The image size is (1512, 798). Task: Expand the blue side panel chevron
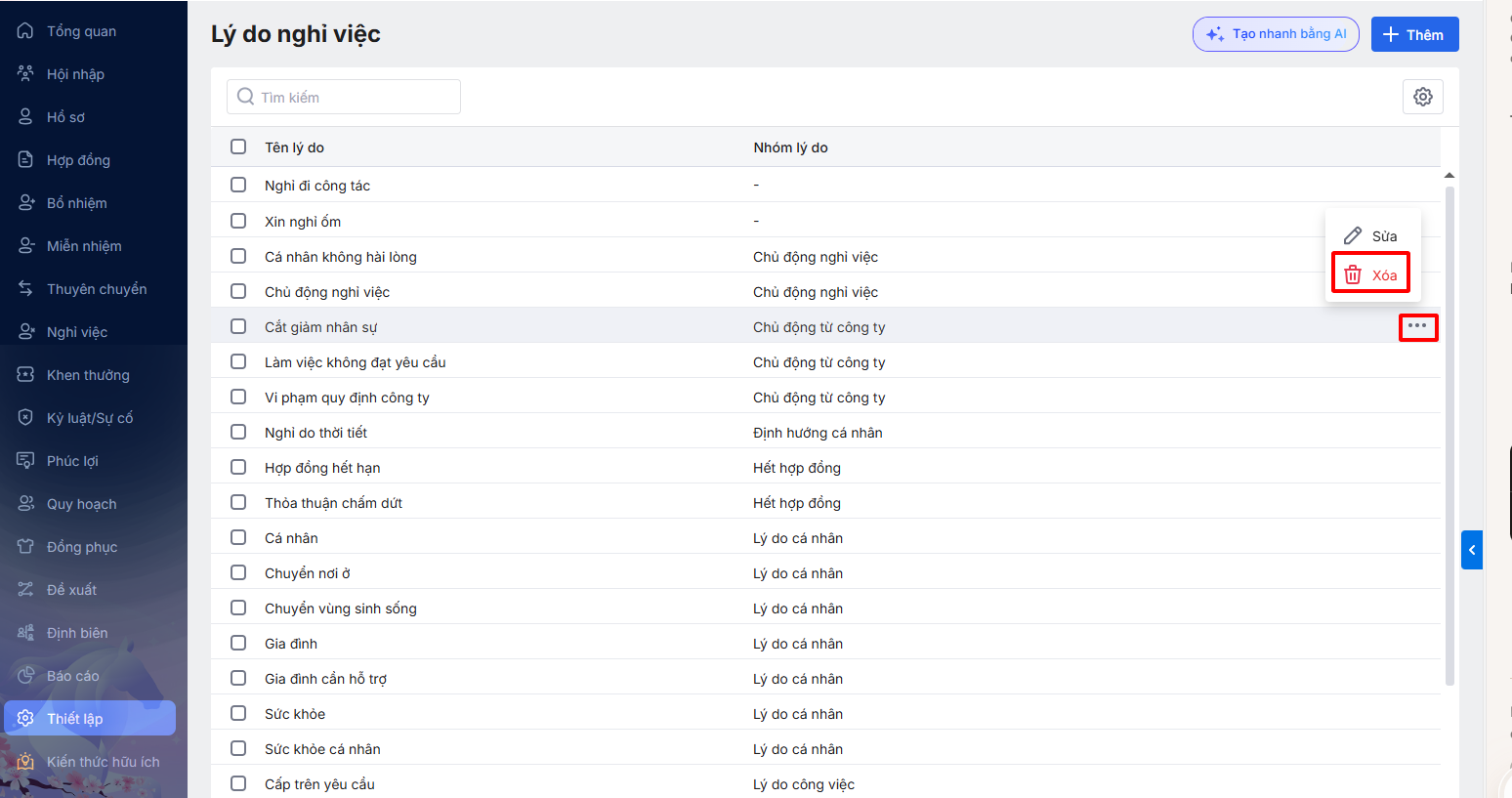[x=1472, y=550]
